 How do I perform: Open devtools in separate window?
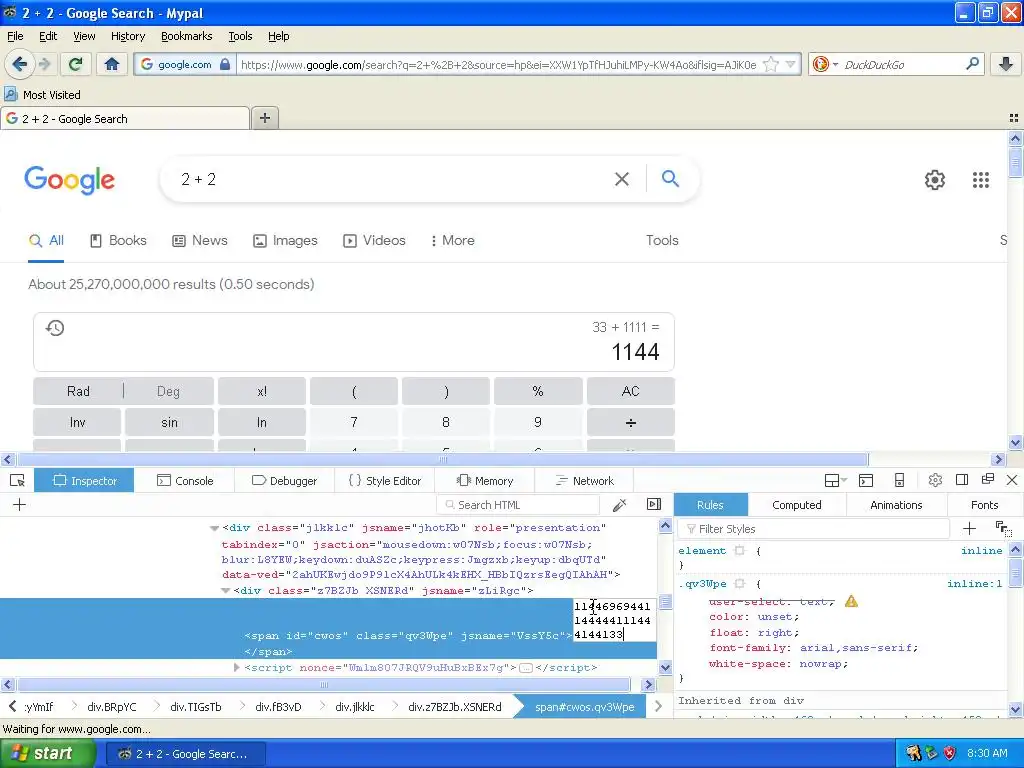[x=987, y=479]
